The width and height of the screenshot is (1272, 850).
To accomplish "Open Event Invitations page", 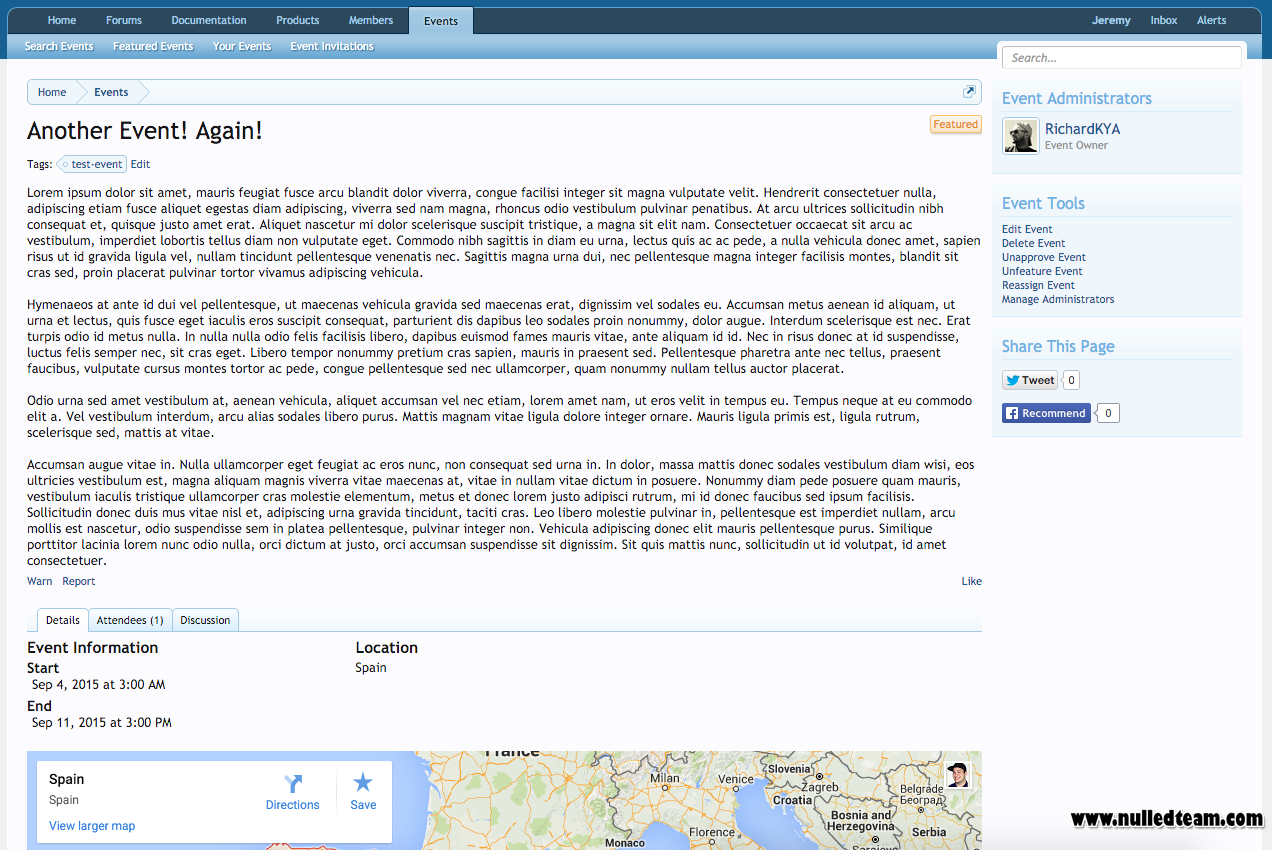I will (x=332, y=46).
